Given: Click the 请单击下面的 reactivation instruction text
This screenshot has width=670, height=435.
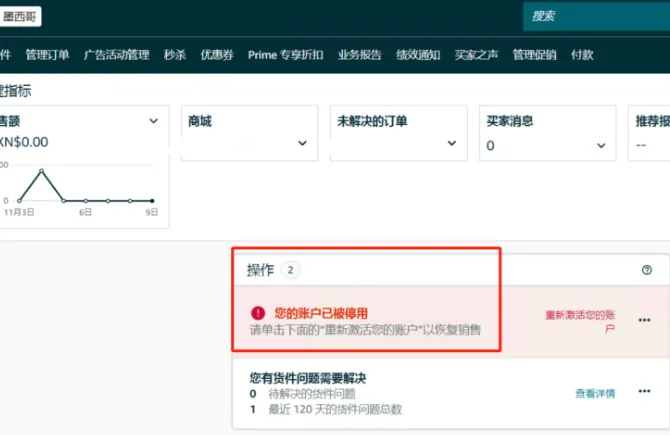Looking at the screenshot, I should click(365, 330).
